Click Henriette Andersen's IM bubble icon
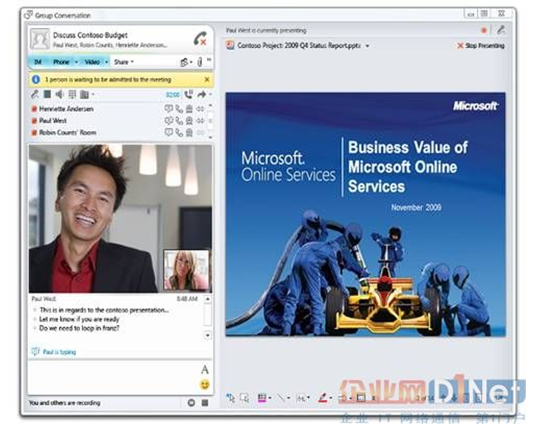The height and width of the screenshot is (431, 538). 168,109
